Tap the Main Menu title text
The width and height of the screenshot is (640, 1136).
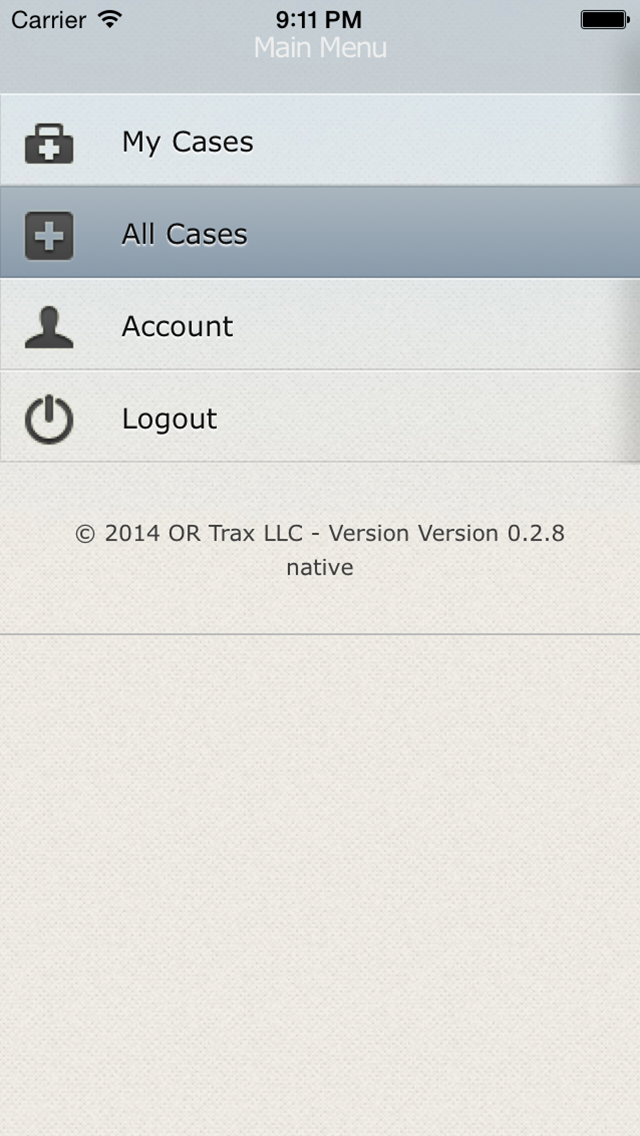tap(320, 49)
